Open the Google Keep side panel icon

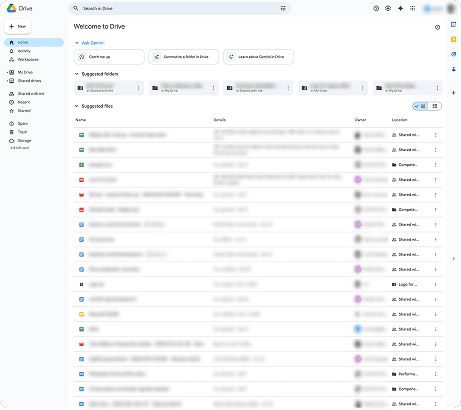(453, 39)
